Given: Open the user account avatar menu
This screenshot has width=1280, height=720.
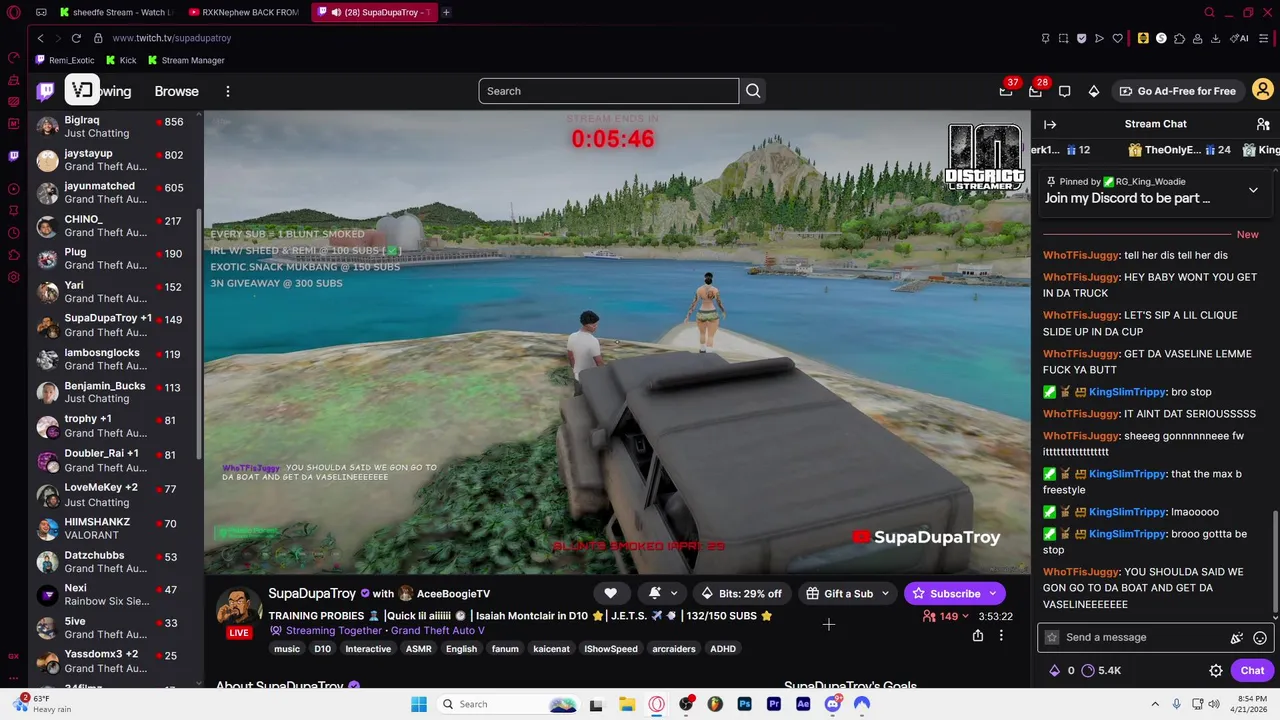Looking at the screenshot, I should 1263,91.
